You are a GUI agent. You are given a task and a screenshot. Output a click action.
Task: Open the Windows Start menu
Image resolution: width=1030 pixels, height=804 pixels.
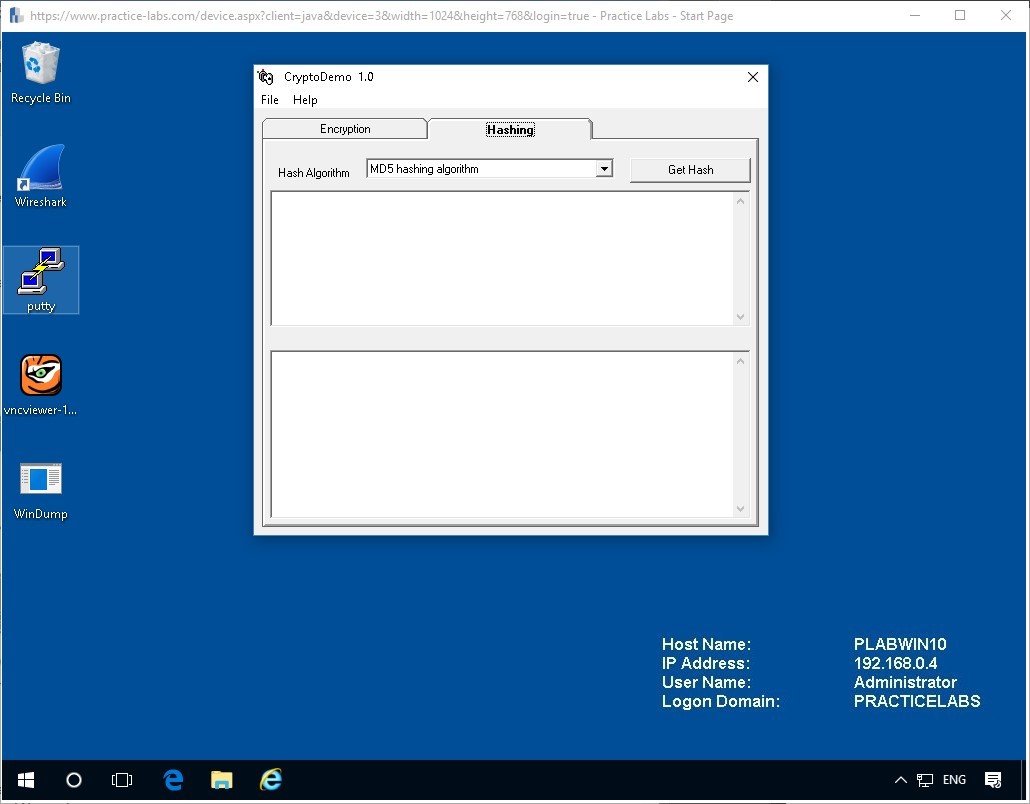pyautogui.click(x=25, y=780)
